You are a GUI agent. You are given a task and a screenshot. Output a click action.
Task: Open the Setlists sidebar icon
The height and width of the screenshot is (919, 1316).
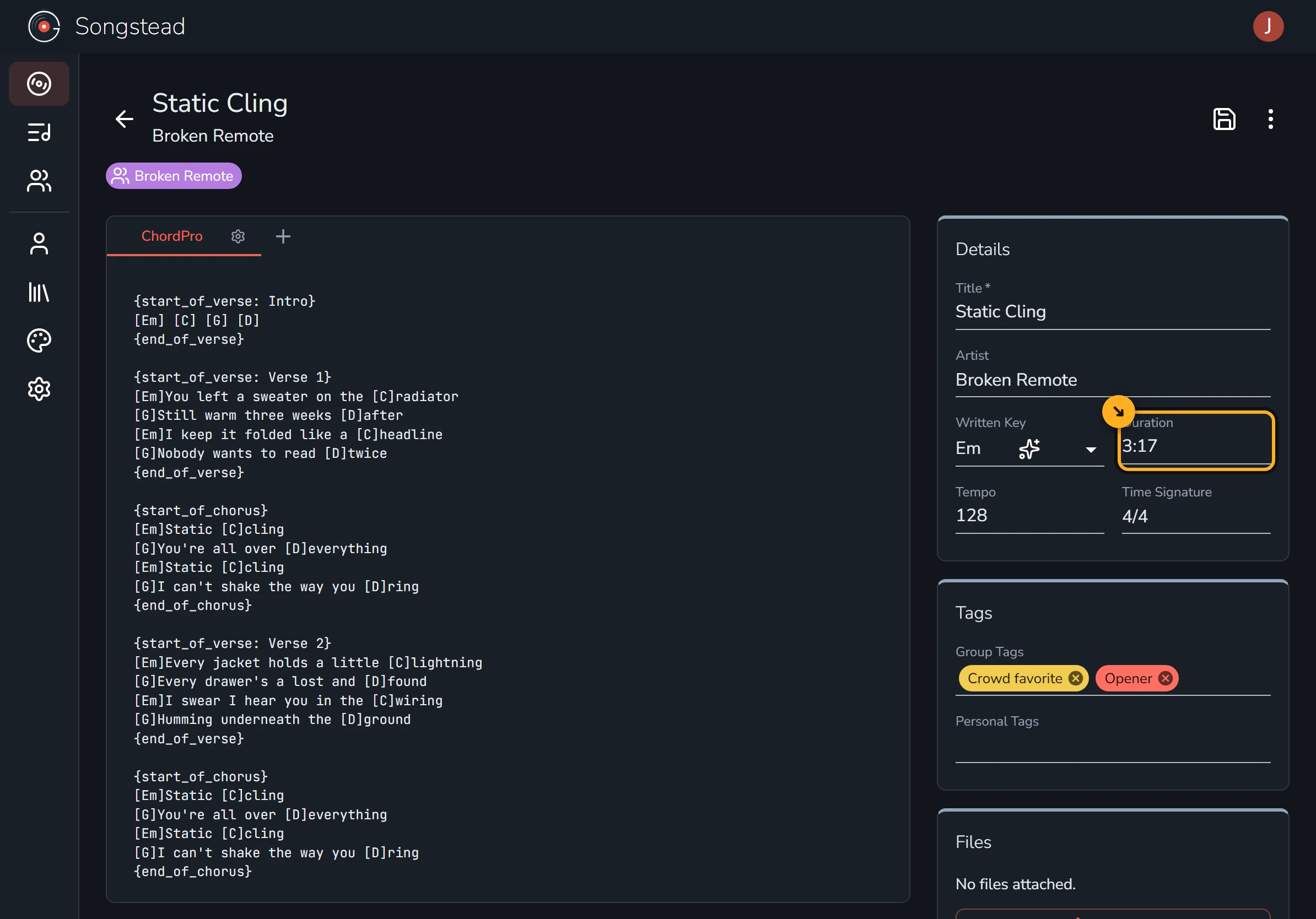[39, 132]
